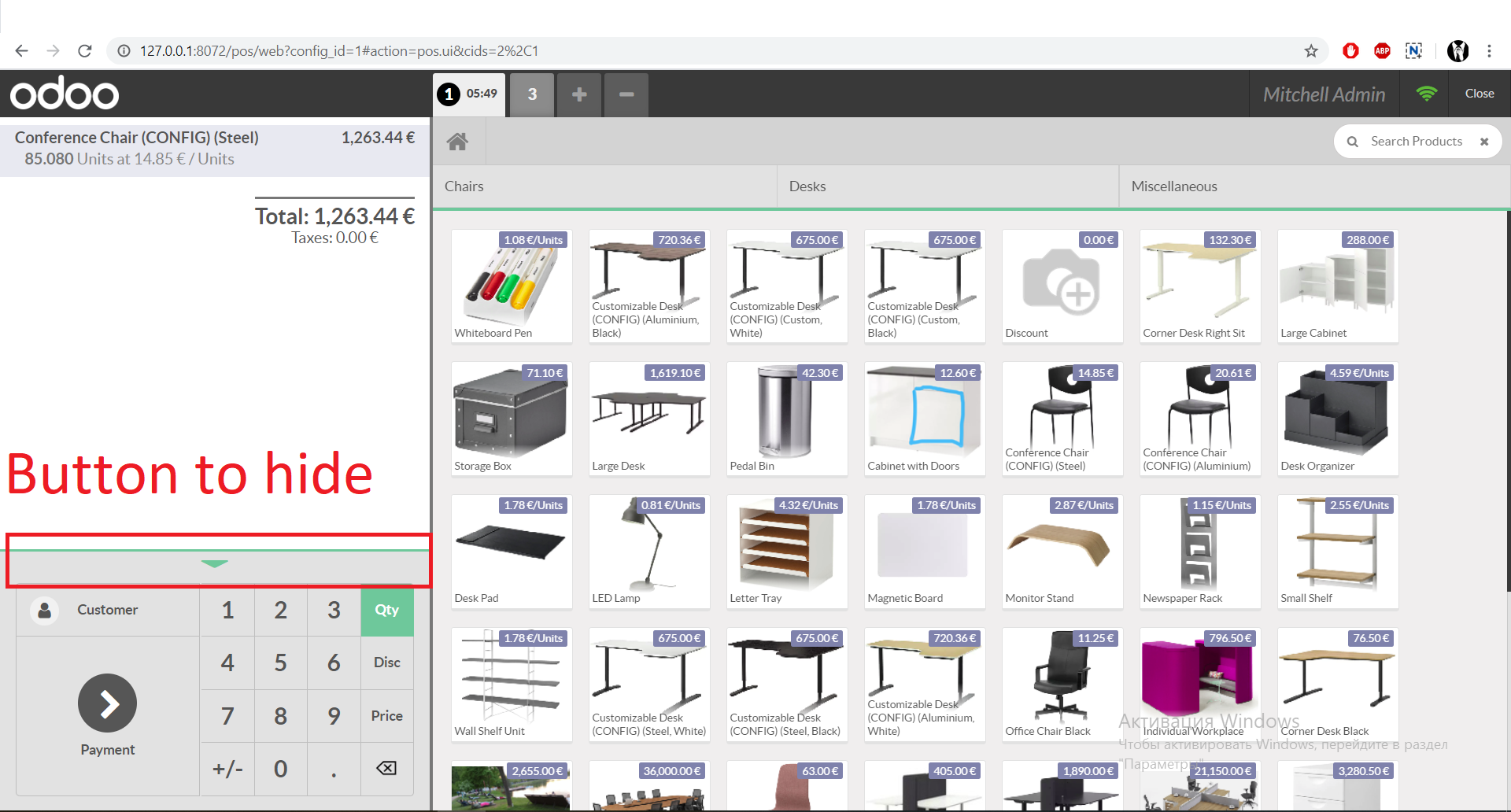Click the Odoo logo

(x=65, y=94)
